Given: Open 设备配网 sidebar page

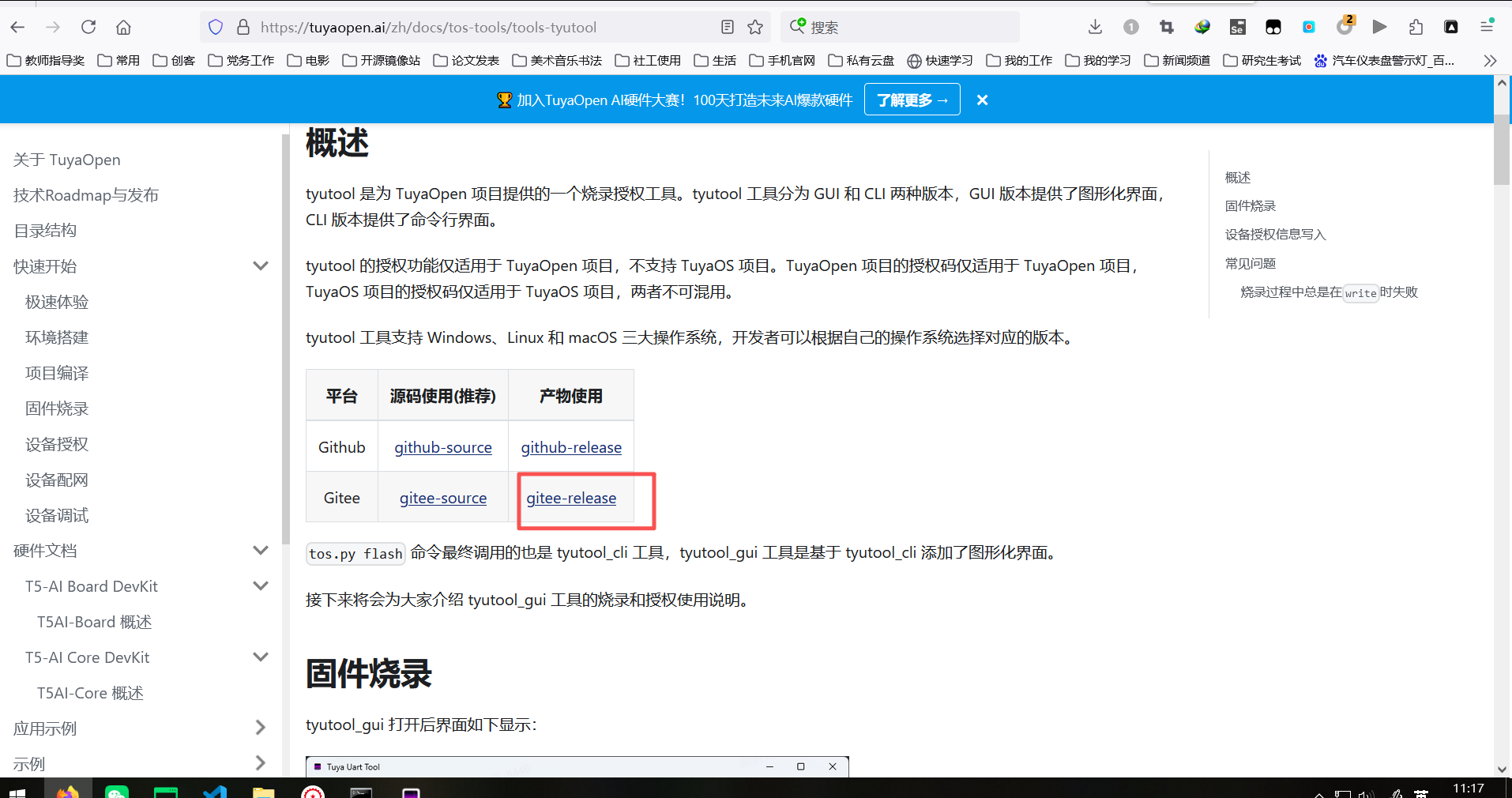Looking at the screenshot, I should coord(57,480).
